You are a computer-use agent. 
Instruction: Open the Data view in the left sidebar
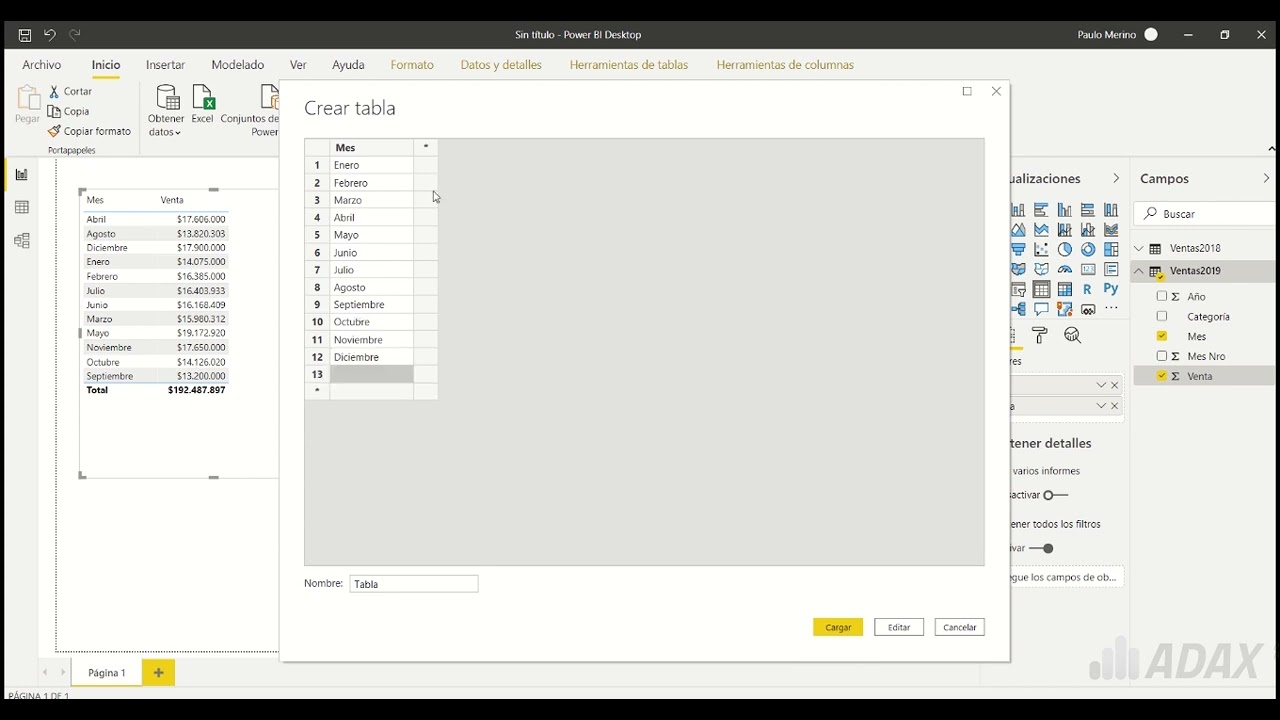click(x=21, y=208)
